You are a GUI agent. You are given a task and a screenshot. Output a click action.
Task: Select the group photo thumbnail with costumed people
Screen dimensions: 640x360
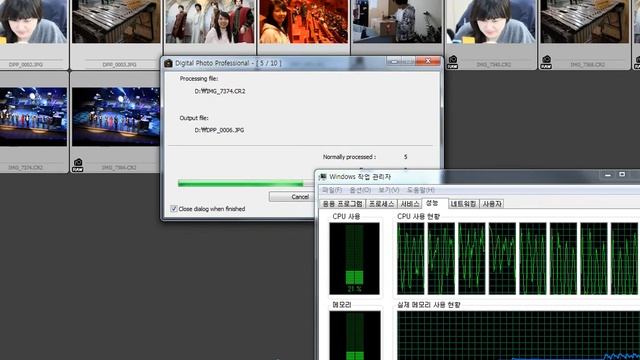pos(209,21)
